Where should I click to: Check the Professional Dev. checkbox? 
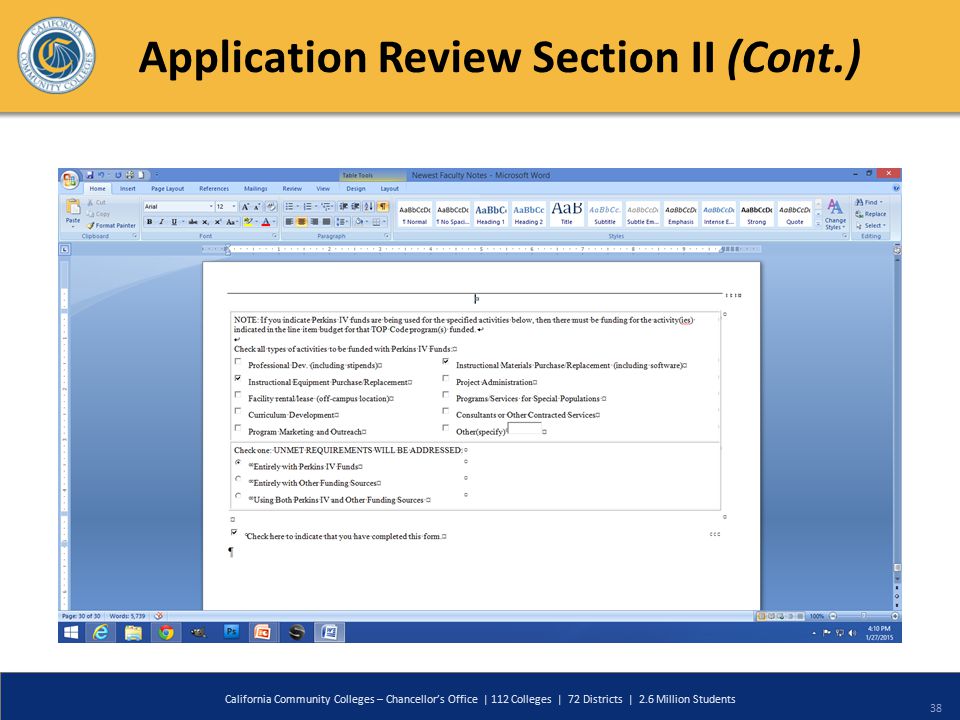238,362
